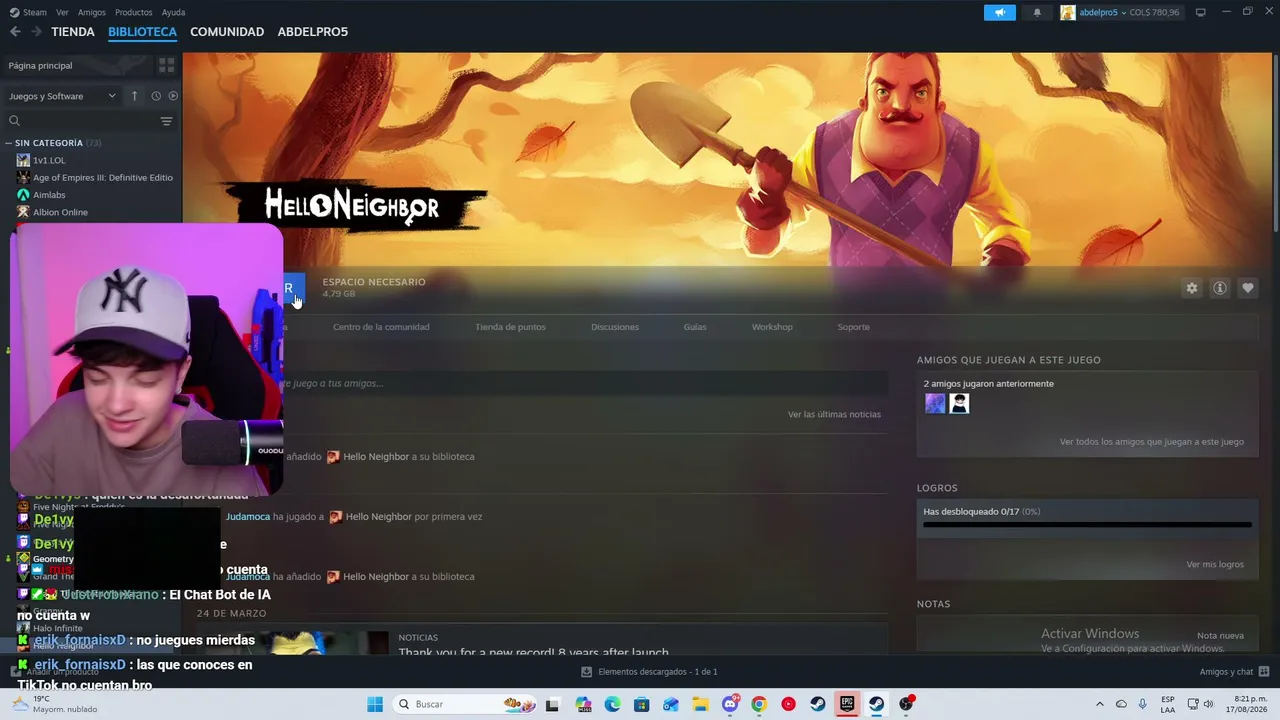The image size is (1280, 720).
Task: Show hidden system tray icons
Action: [1100, 704]
